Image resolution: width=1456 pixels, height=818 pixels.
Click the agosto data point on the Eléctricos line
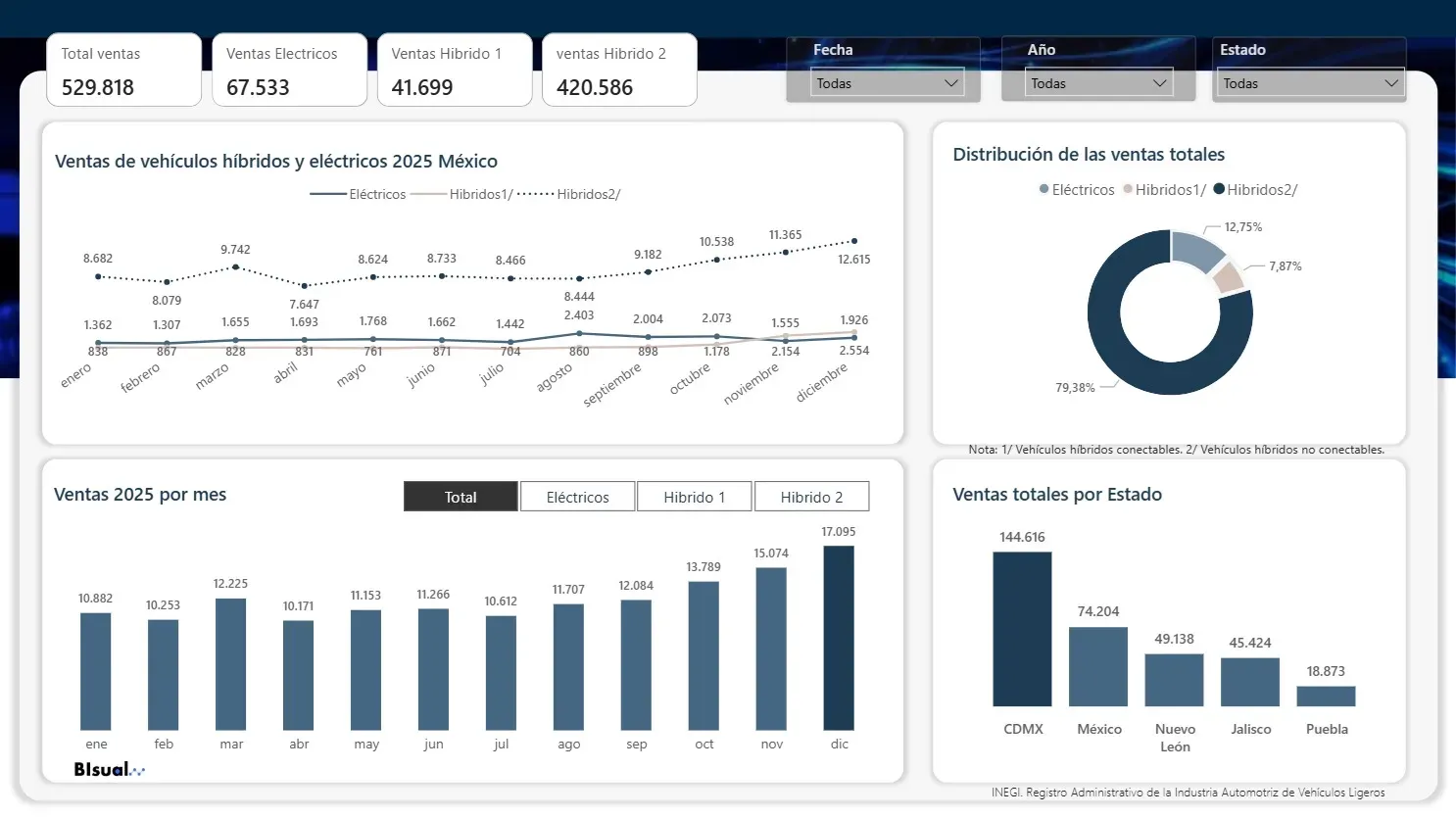tap(579, 333)
